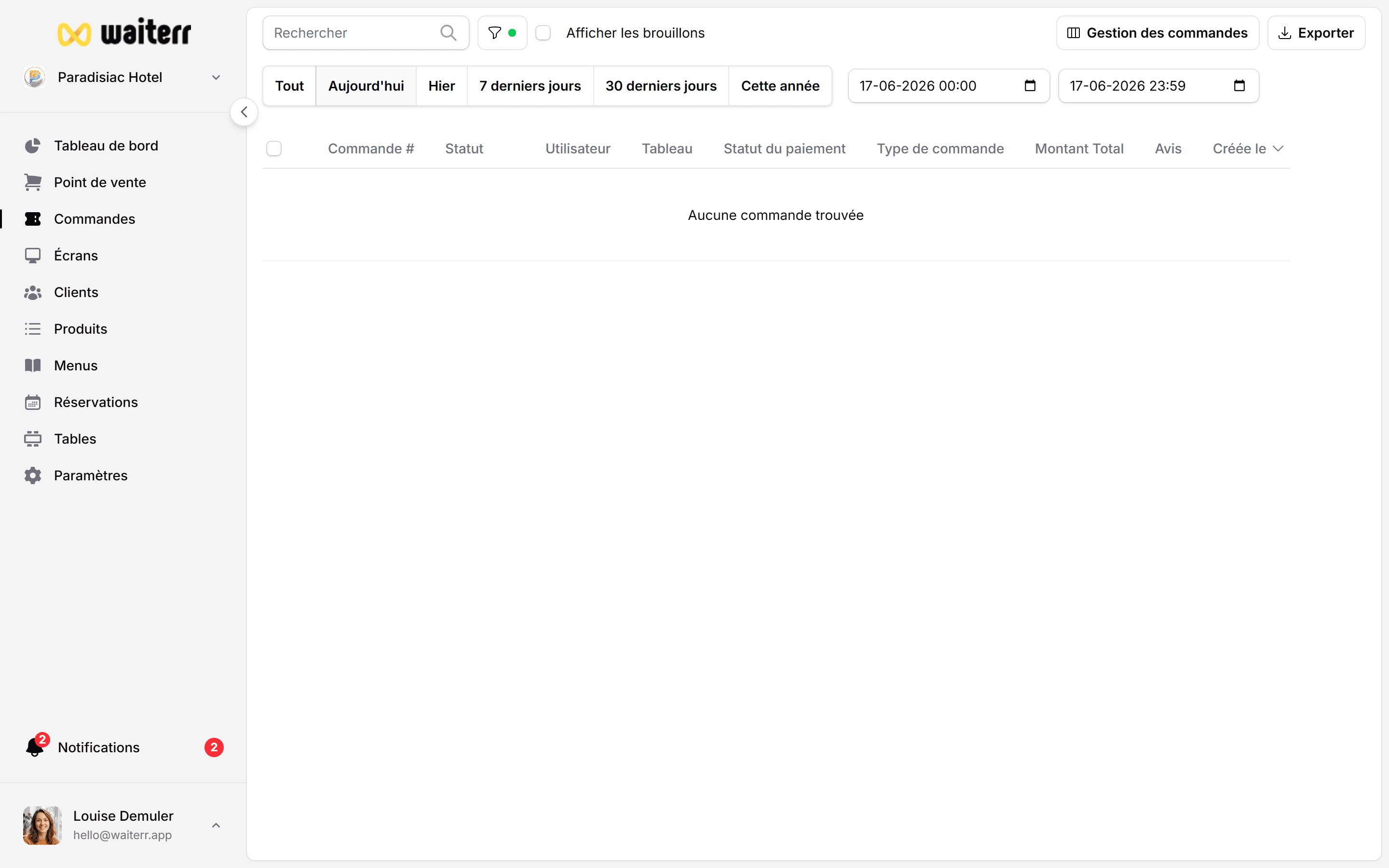This screenshot has width=1389, height=868.
Task: Click the Clients people icon
Action: click(33, 292)
